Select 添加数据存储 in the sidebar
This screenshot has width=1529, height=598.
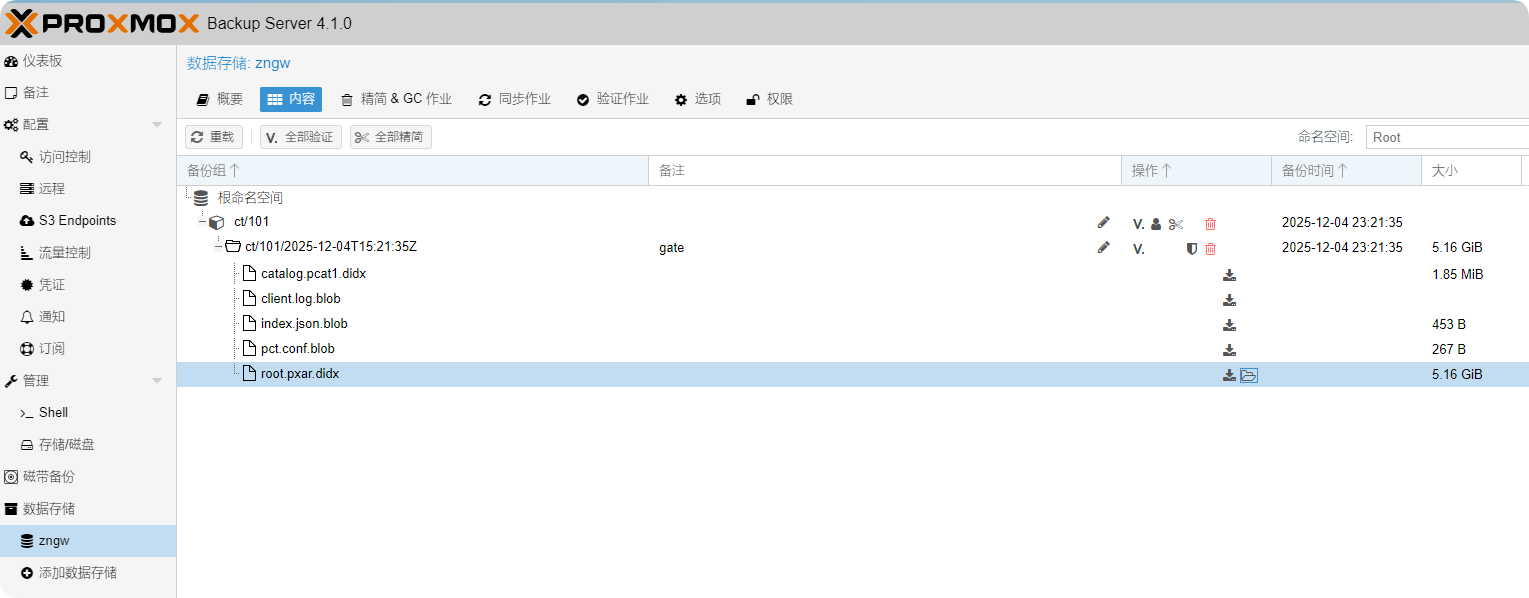pyautogui.click(x=77, y=573)
